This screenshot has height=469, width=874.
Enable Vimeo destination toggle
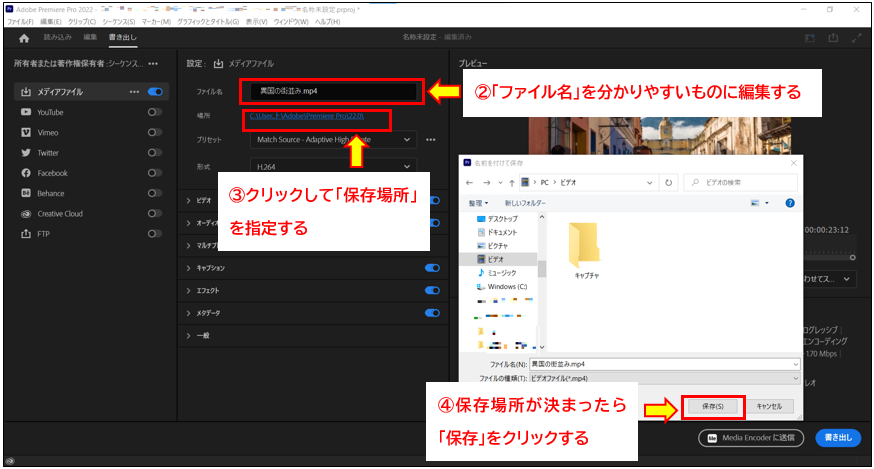(x=155, y=132)
